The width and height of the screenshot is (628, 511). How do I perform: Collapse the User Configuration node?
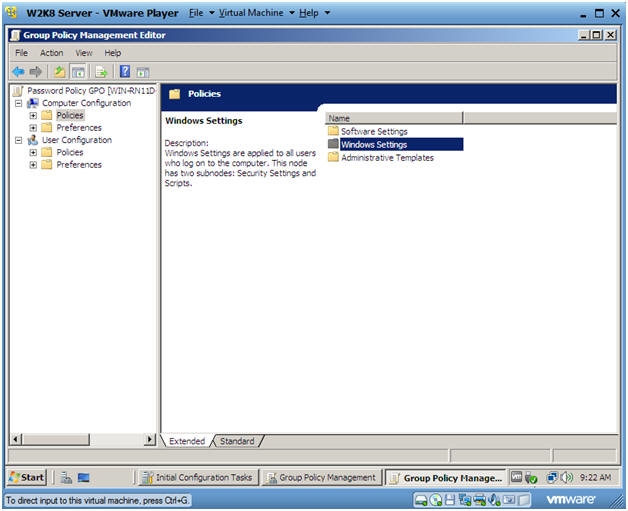[18, 141]
